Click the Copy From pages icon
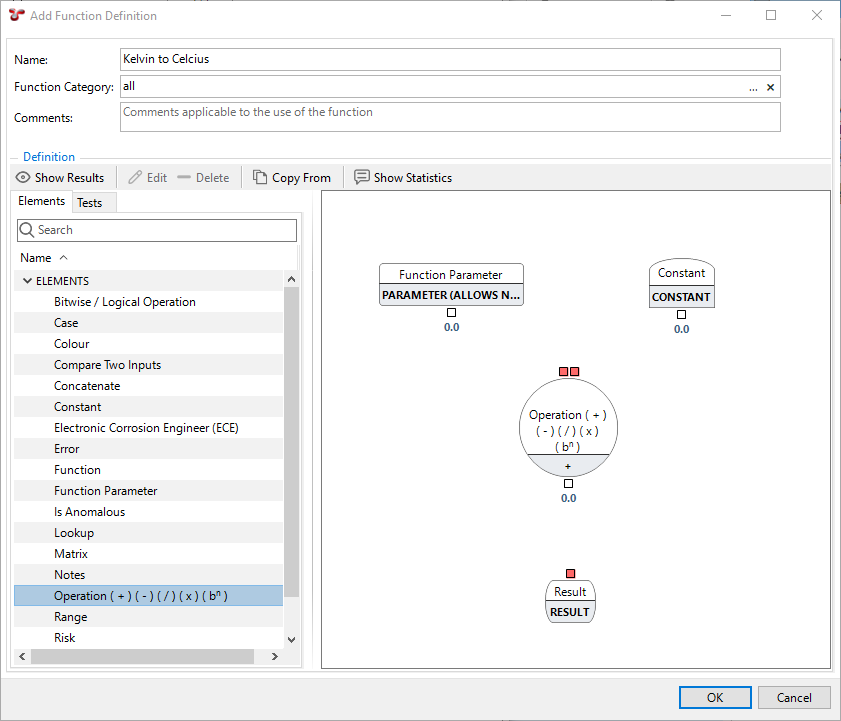Screen dimensions: 841x721 tap(260, 178)
